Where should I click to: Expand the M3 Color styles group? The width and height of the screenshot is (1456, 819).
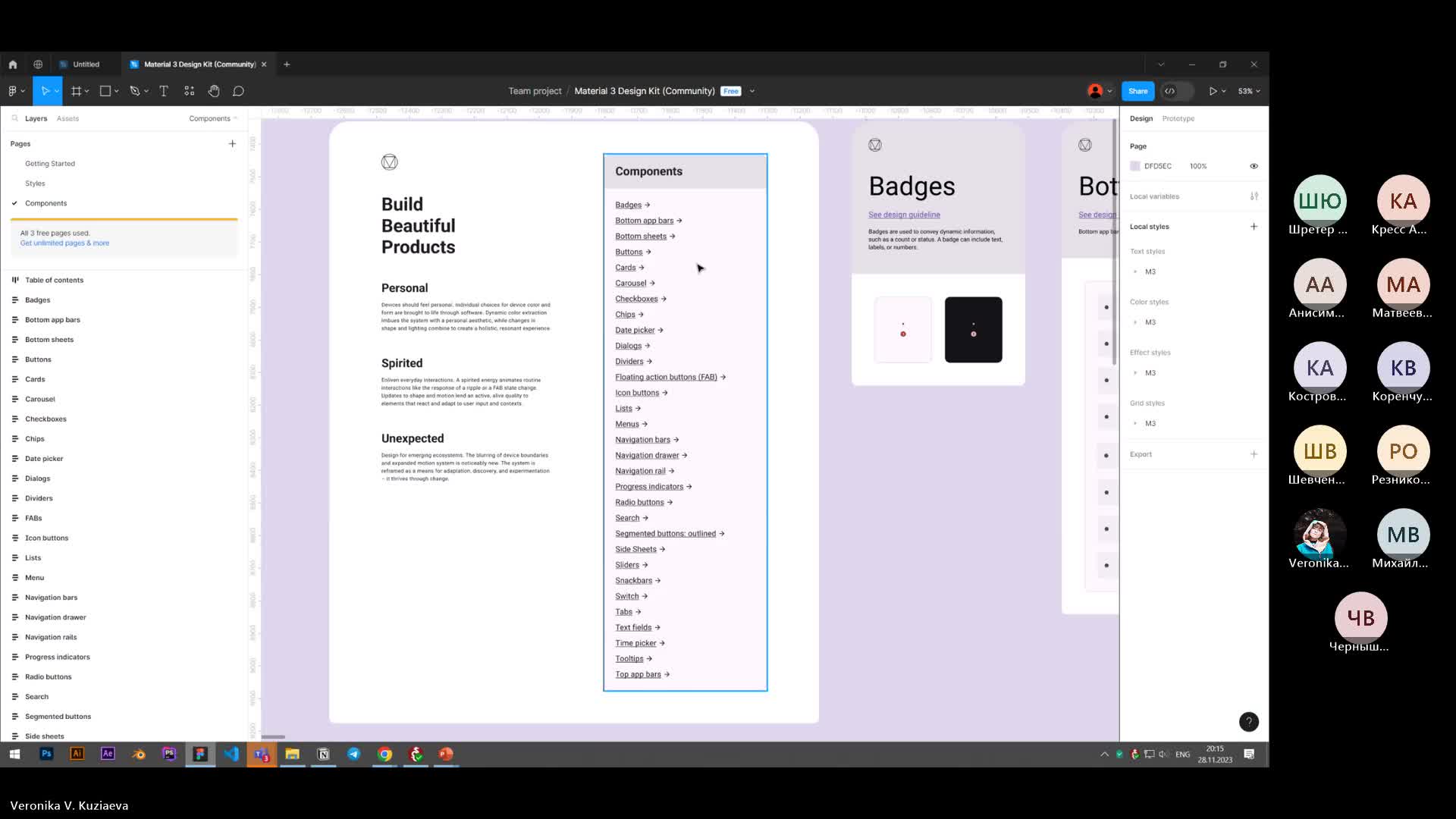[x=1135, y=322]
